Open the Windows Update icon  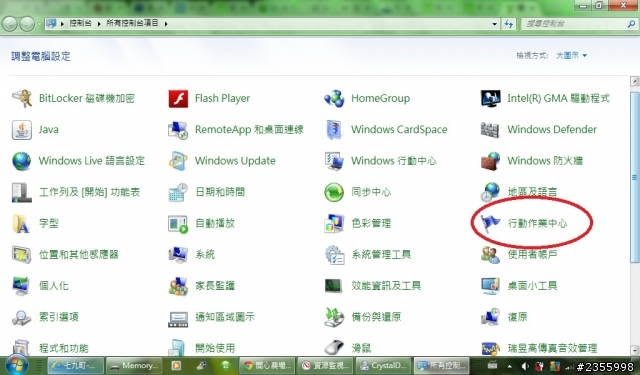(178, 161)
